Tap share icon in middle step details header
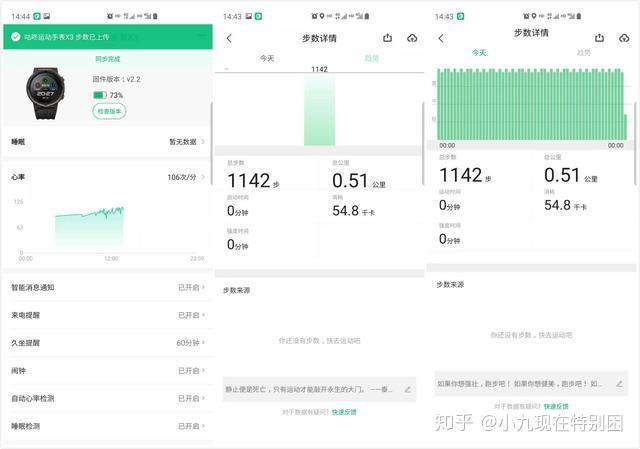This screenshot has width=640, height=449. pos(388,38)
